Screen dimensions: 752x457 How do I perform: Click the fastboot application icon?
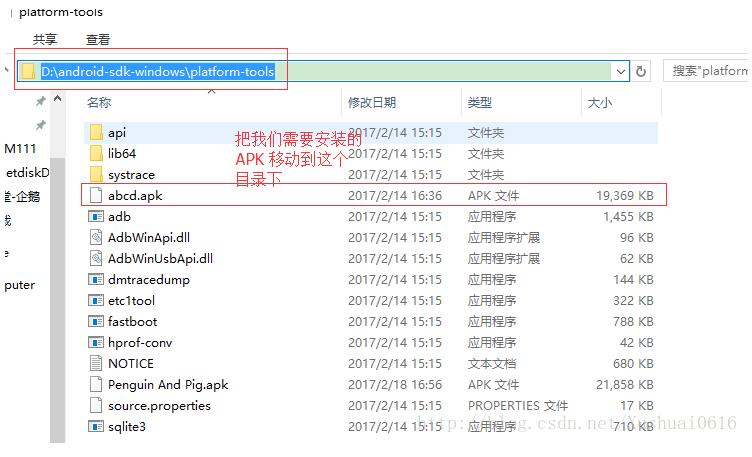tap(96, 321)
